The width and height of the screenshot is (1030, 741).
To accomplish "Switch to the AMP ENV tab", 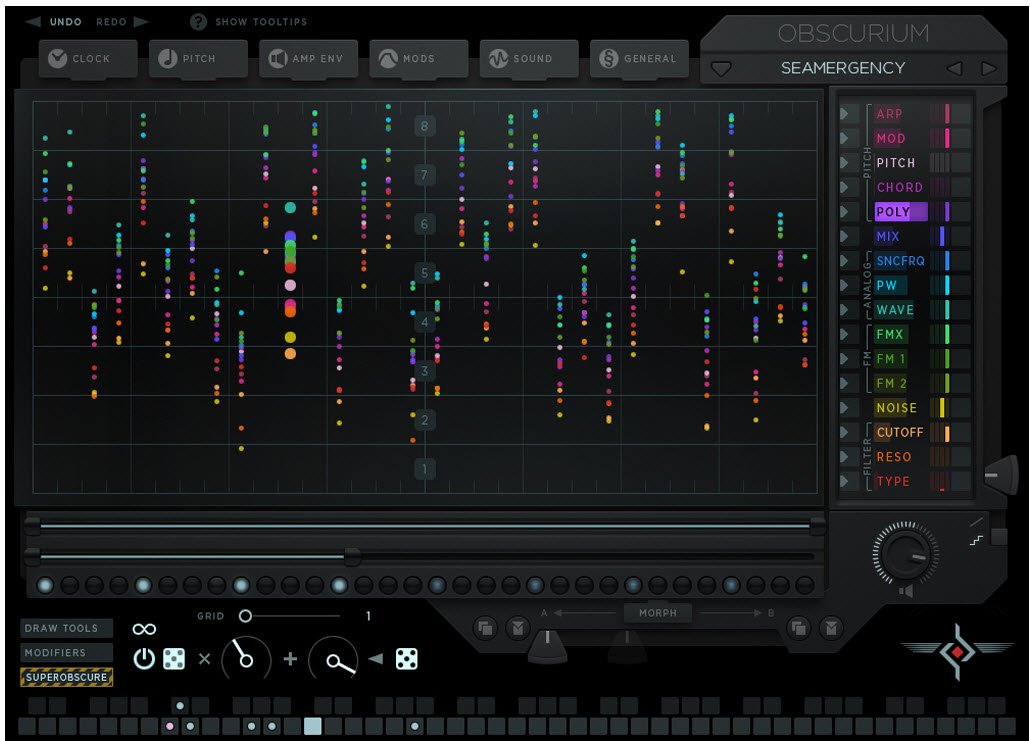I will [309, 58].
